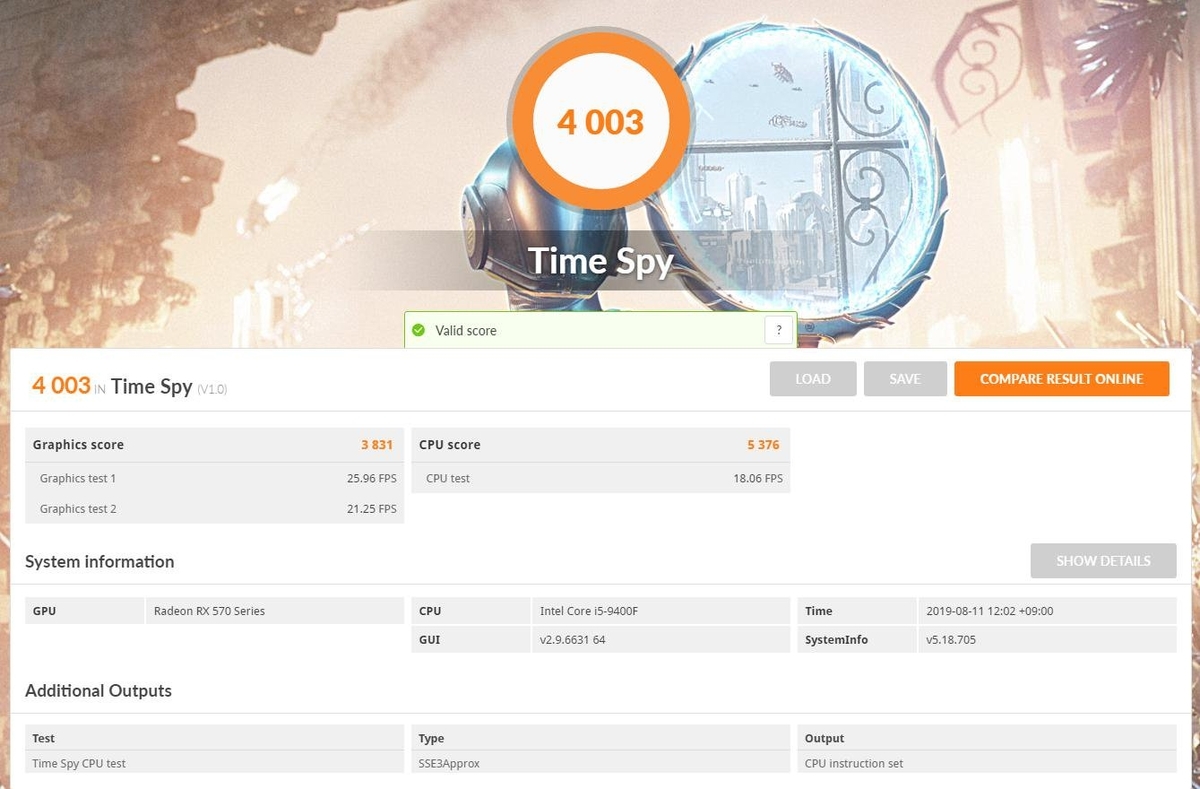Screen dimensions: 1200x789
Task: Select the Valid score label
Action: 466,331
